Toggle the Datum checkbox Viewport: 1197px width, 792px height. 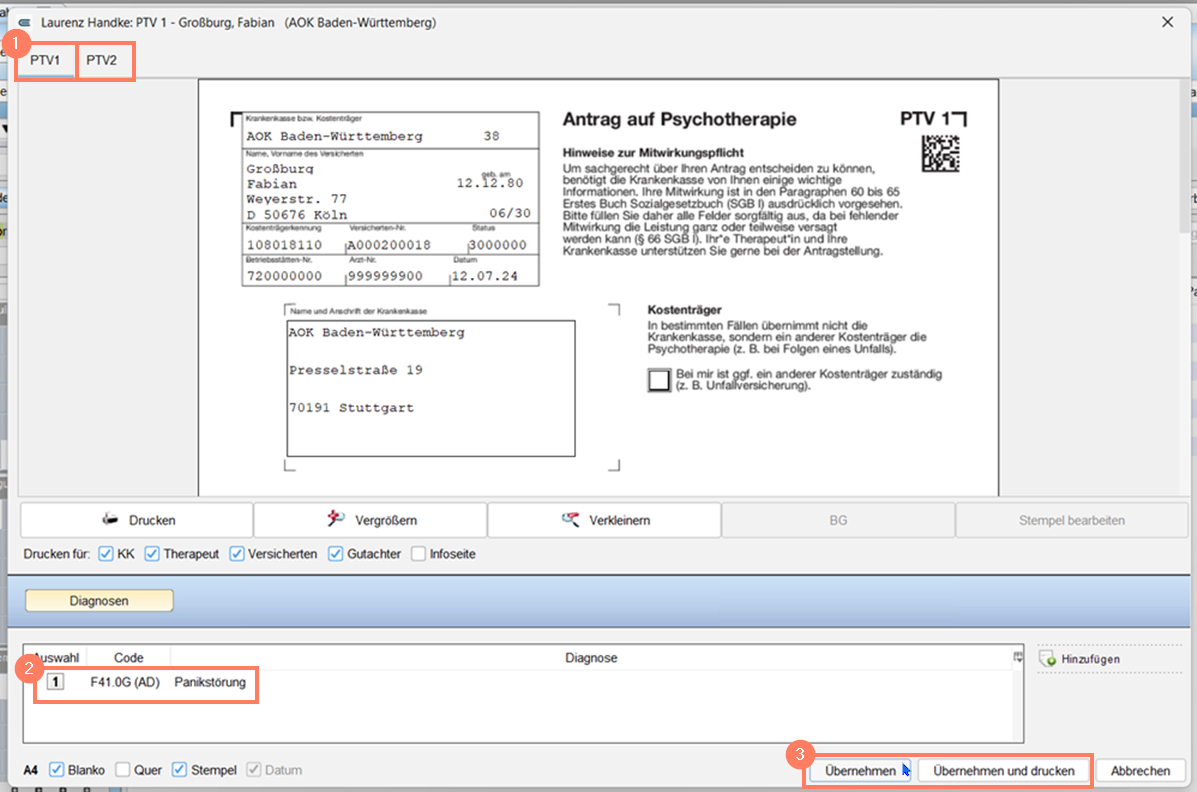[253, 770]
